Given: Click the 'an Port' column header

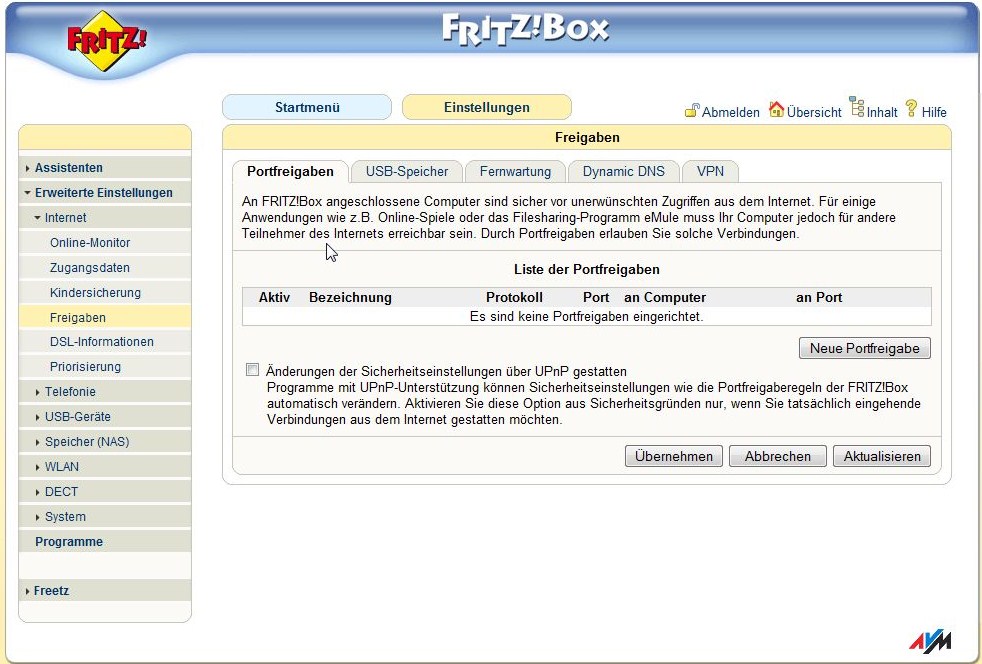Looking at the screenshot, I should tap(819, 298).
